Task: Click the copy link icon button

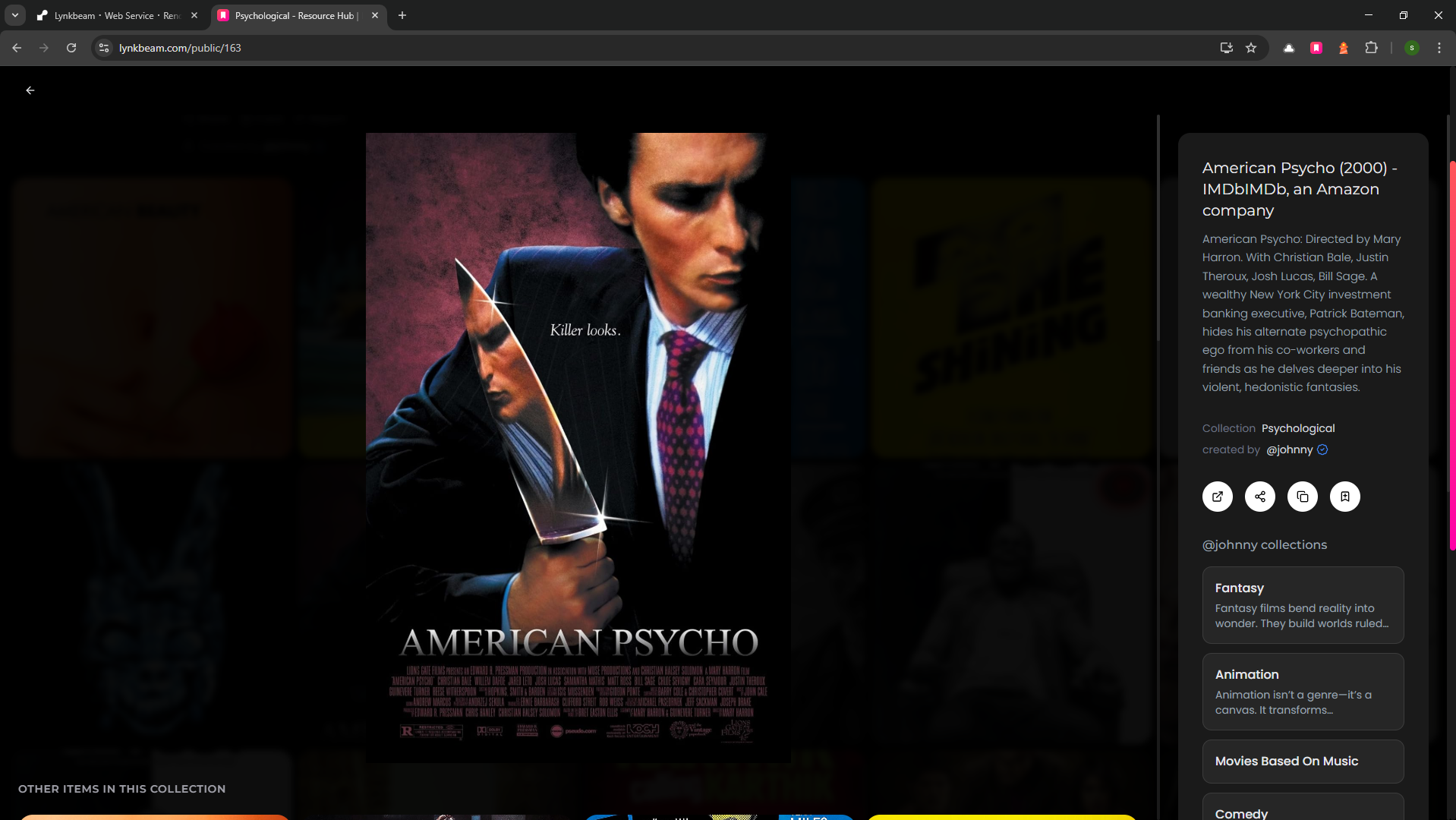Action: [x=1303, y=497]
